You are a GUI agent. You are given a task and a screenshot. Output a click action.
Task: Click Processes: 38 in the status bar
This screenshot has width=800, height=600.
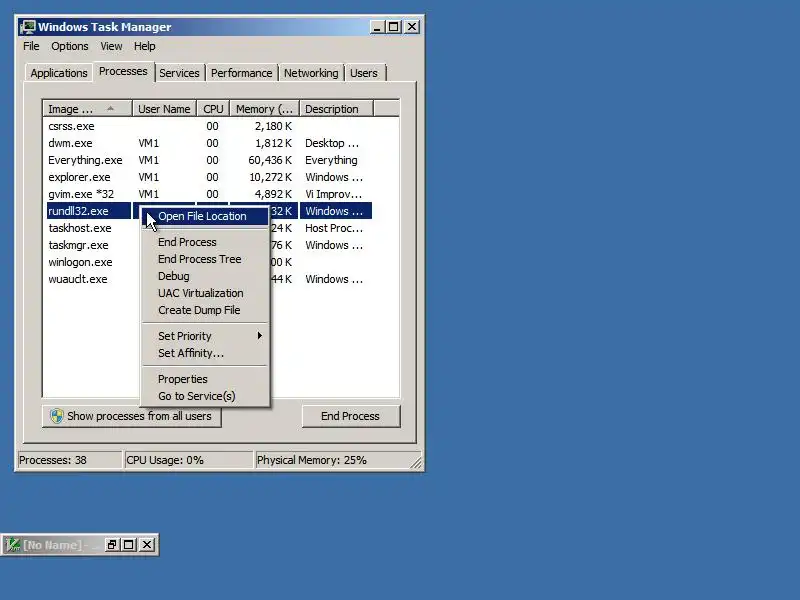tap(70, 460)
